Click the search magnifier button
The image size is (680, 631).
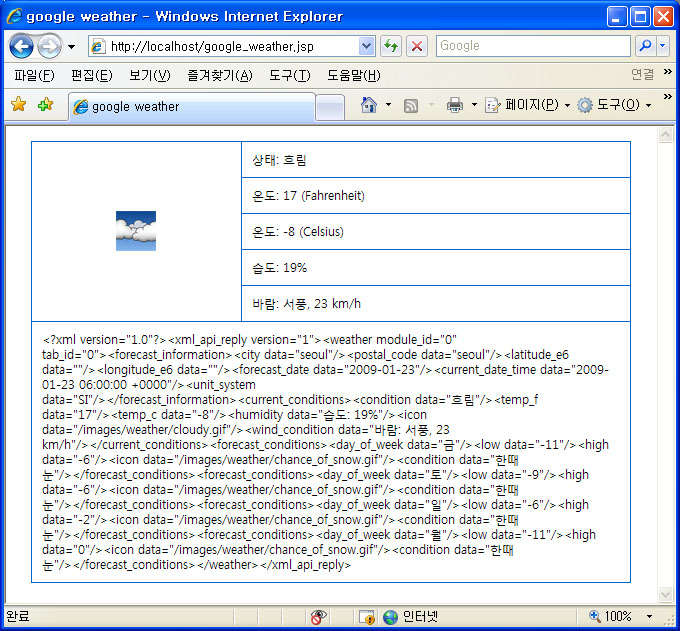(645, 46)
